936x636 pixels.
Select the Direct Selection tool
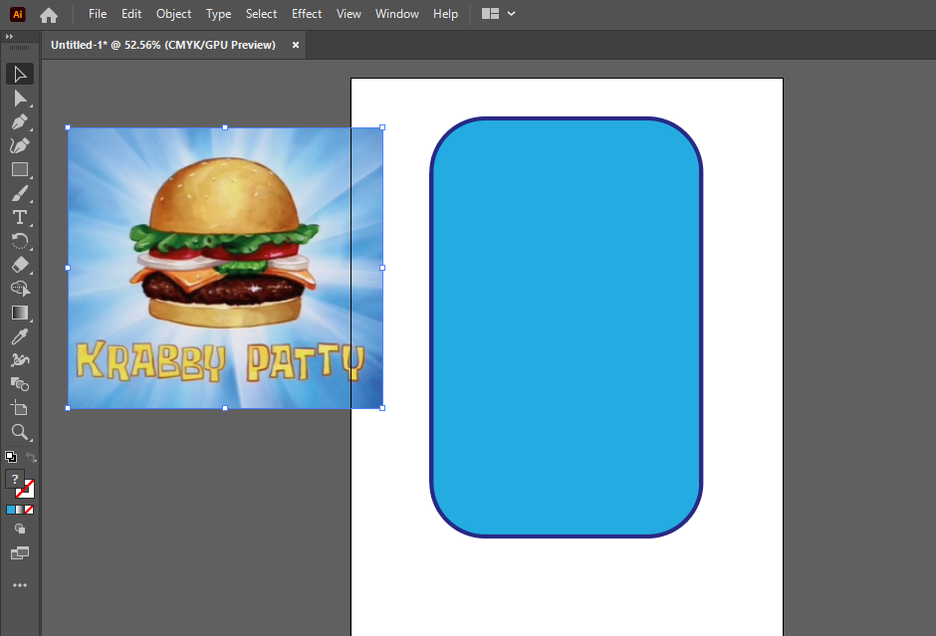tap(20, 98)
